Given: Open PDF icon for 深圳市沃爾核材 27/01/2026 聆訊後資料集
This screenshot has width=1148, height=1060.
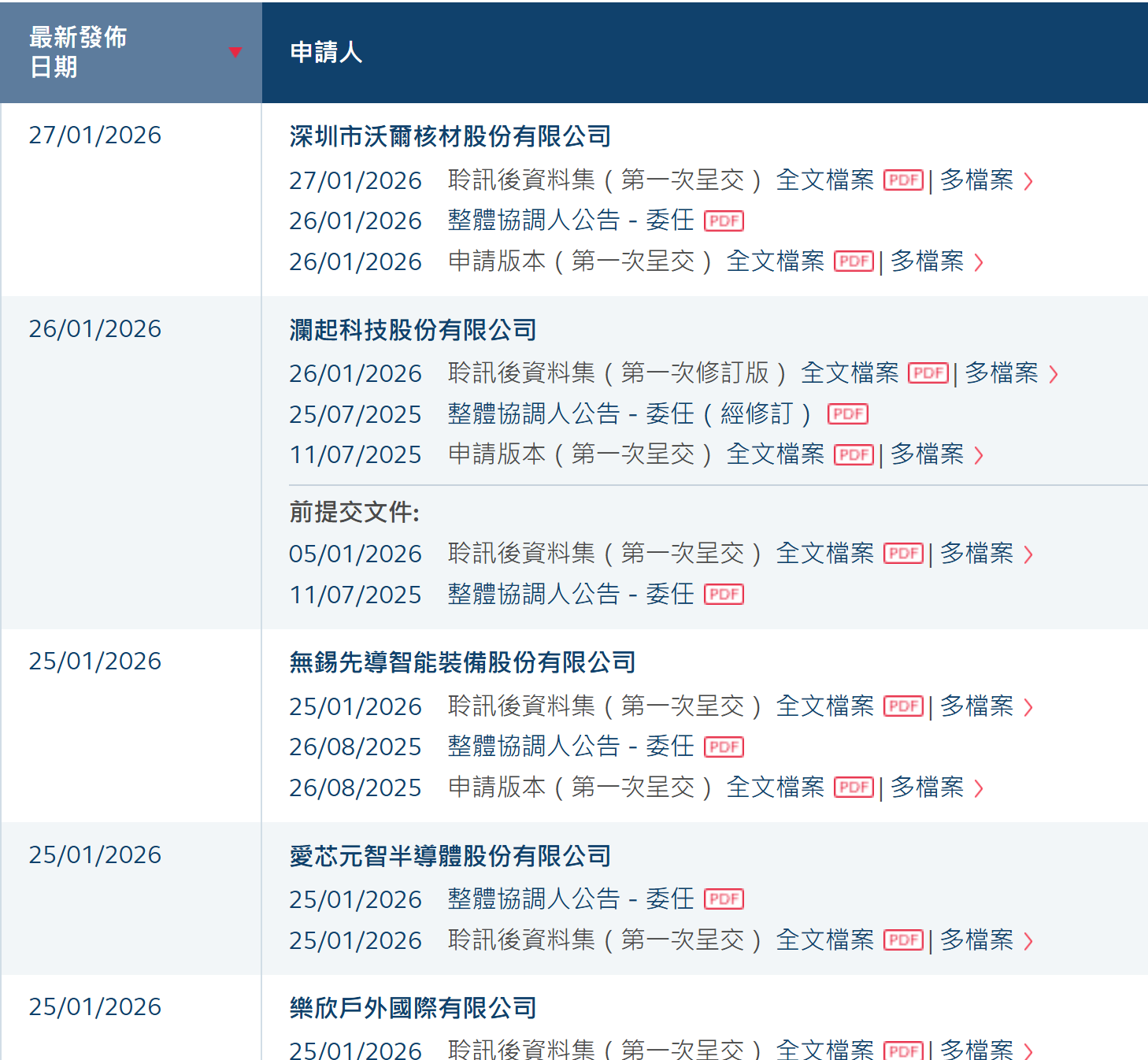Looking at the screenshot, I should pos(903,180).
